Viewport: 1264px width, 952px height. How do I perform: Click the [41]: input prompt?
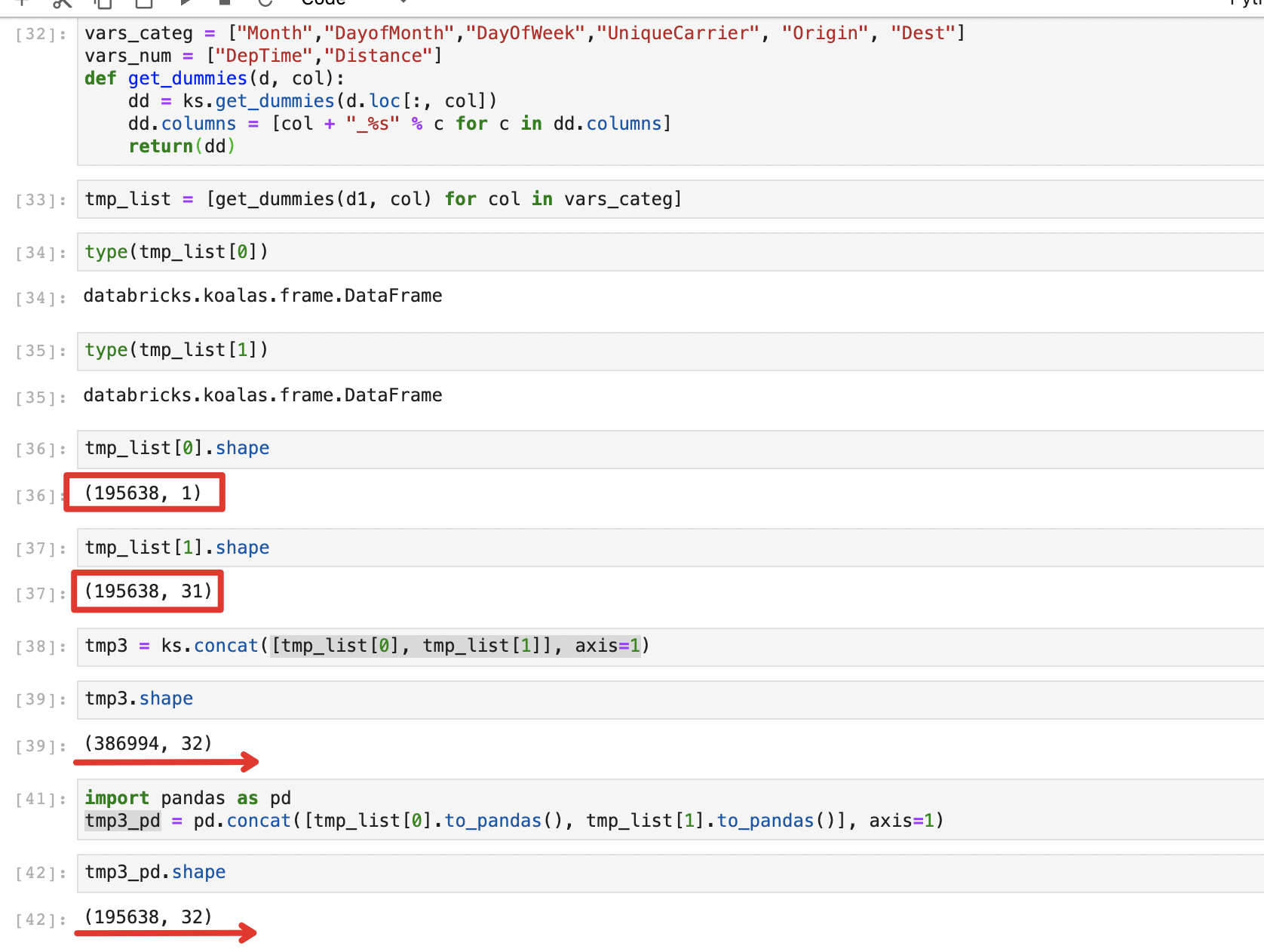click(41, 800)
